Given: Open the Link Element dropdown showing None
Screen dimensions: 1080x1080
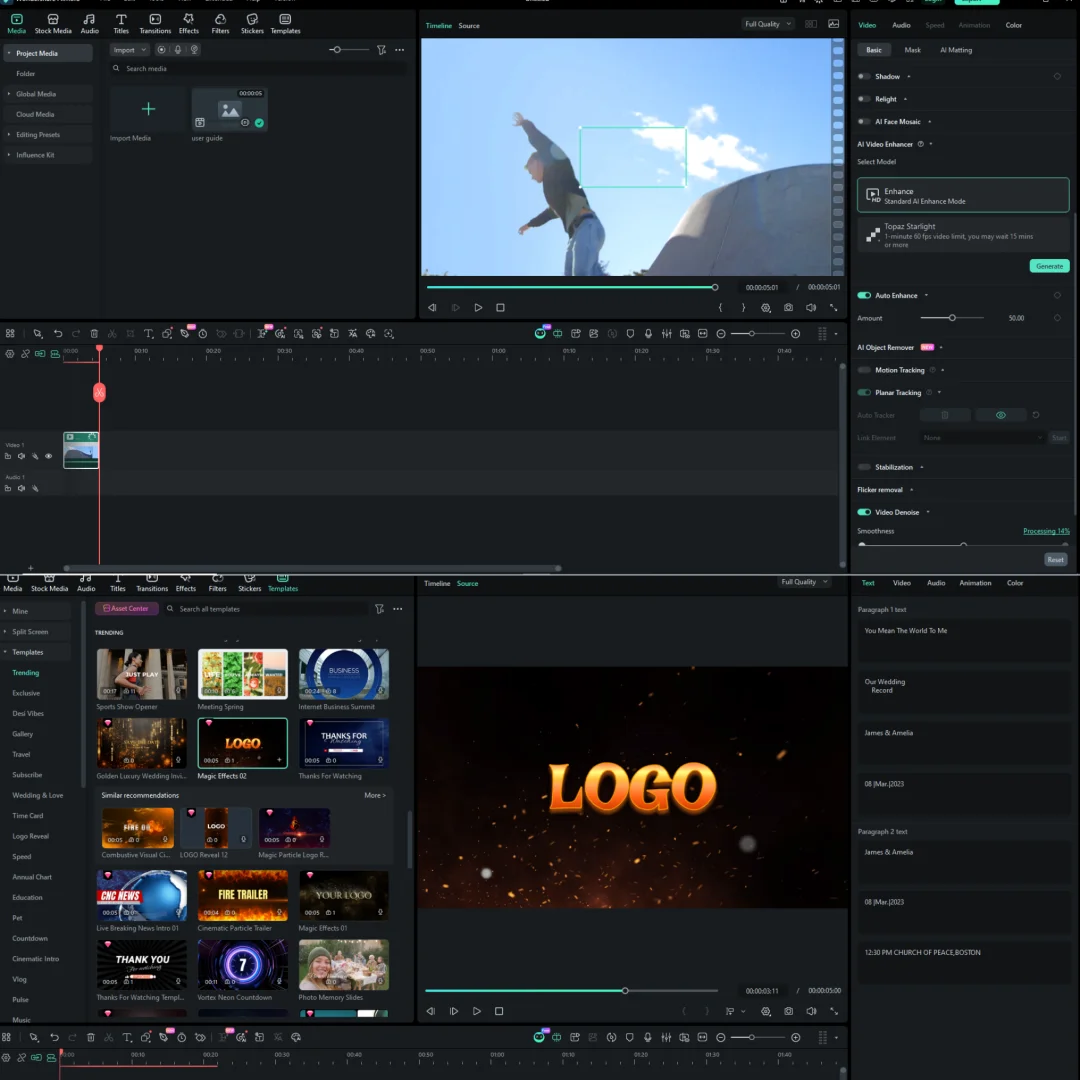Looking at the screenshot, I should (982, 438).
